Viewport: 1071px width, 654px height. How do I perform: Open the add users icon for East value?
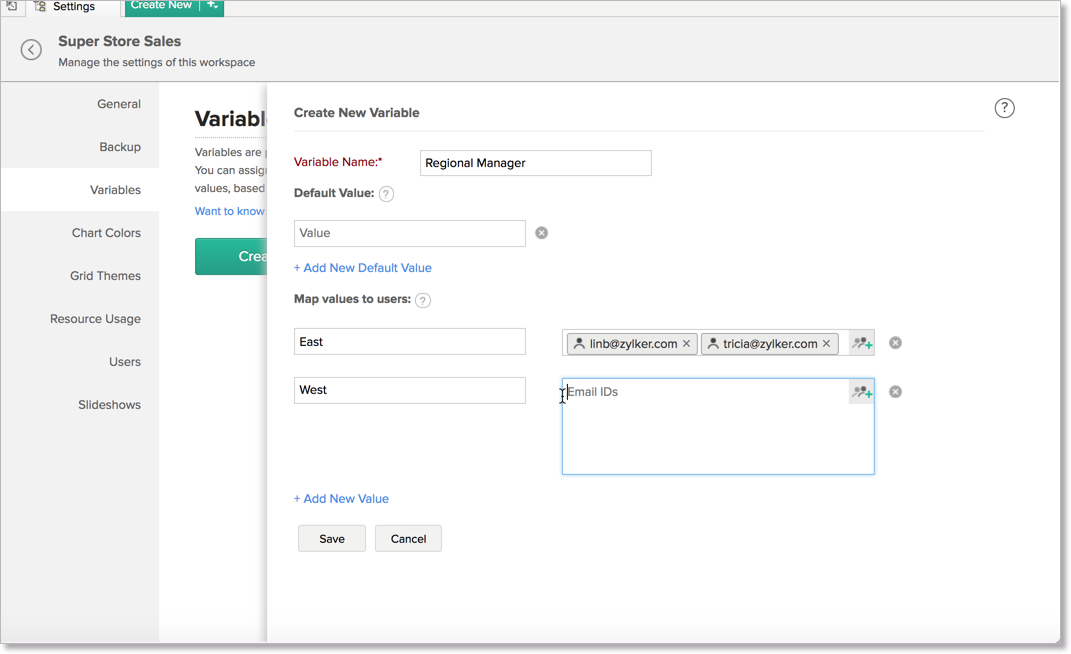pyautogui.click(x=860, y=342)
